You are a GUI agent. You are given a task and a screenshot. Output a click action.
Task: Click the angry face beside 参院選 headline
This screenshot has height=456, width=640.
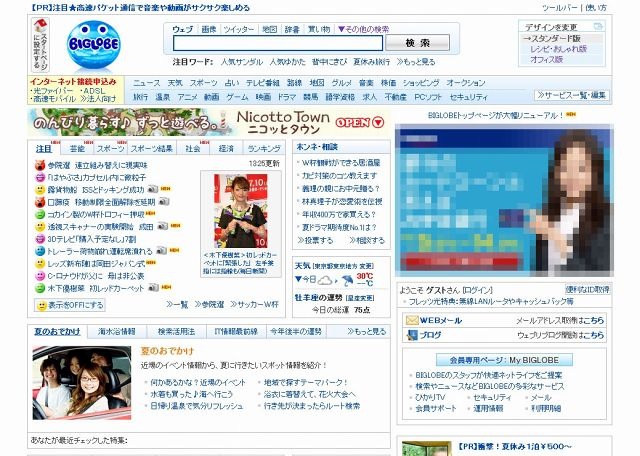tap(40, 165)
